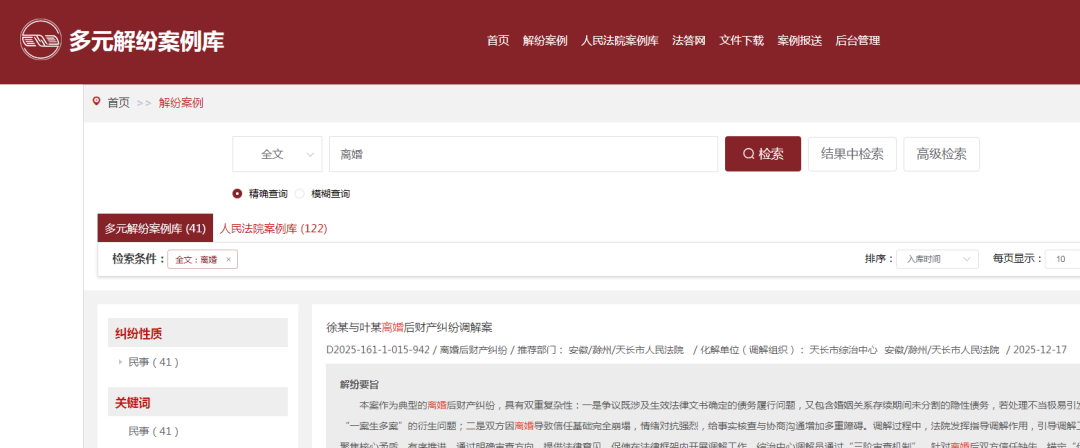Switch to 人民法院案例库 (122) results tab
Viewport: 1080px width, 448px height.
(274, 228)
